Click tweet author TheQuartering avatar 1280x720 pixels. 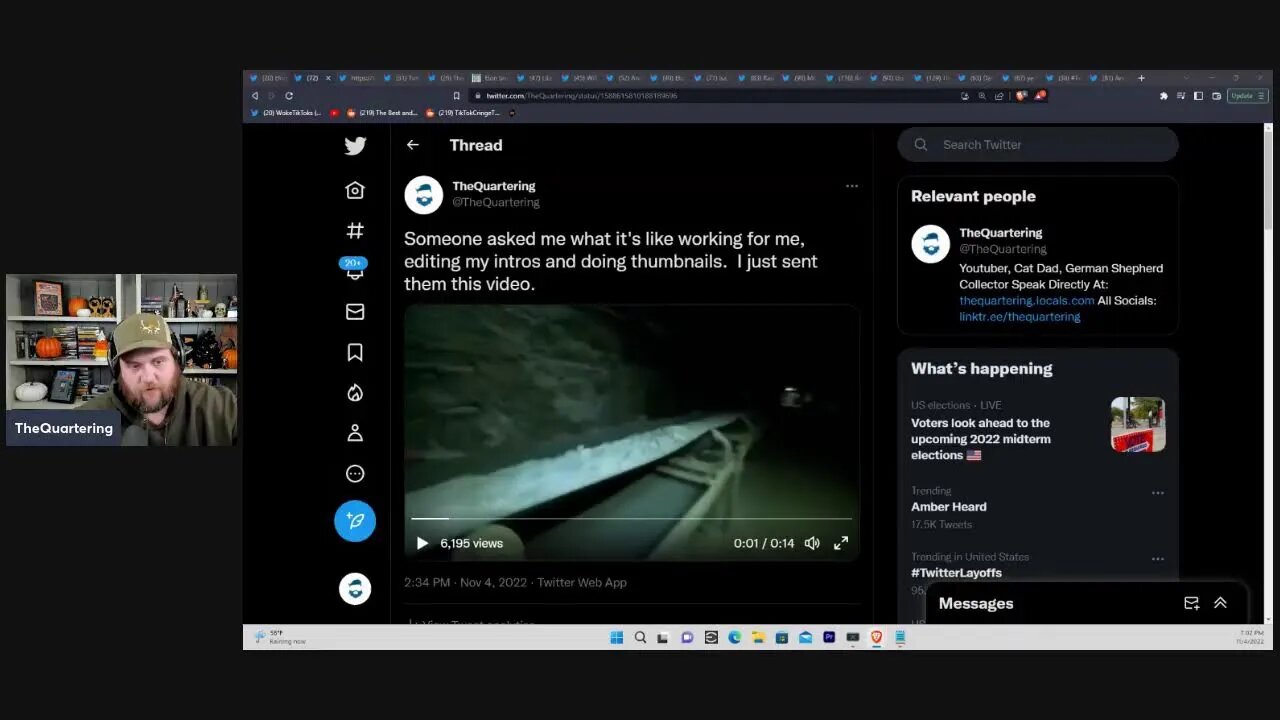point(423,195)
